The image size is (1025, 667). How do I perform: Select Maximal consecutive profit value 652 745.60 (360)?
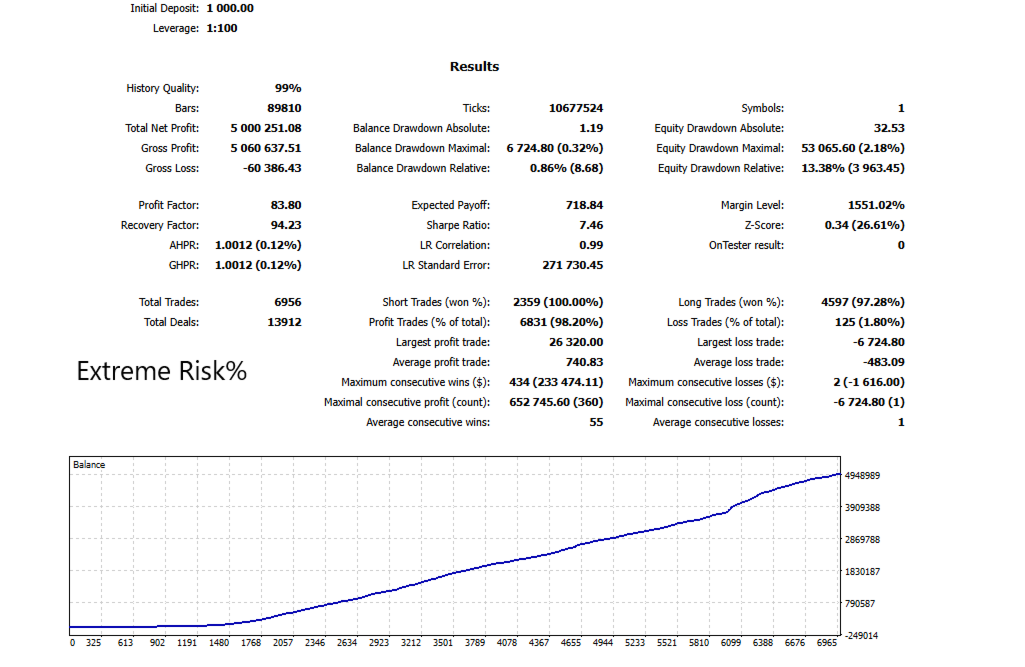pyautogui.click(x=556, y=402)
